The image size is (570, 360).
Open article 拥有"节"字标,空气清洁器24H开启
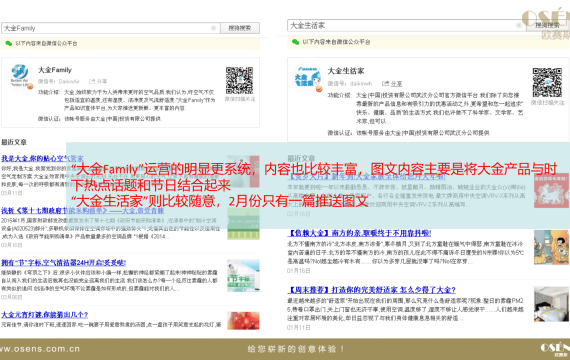pyautogui.click(x=64, y=263)
